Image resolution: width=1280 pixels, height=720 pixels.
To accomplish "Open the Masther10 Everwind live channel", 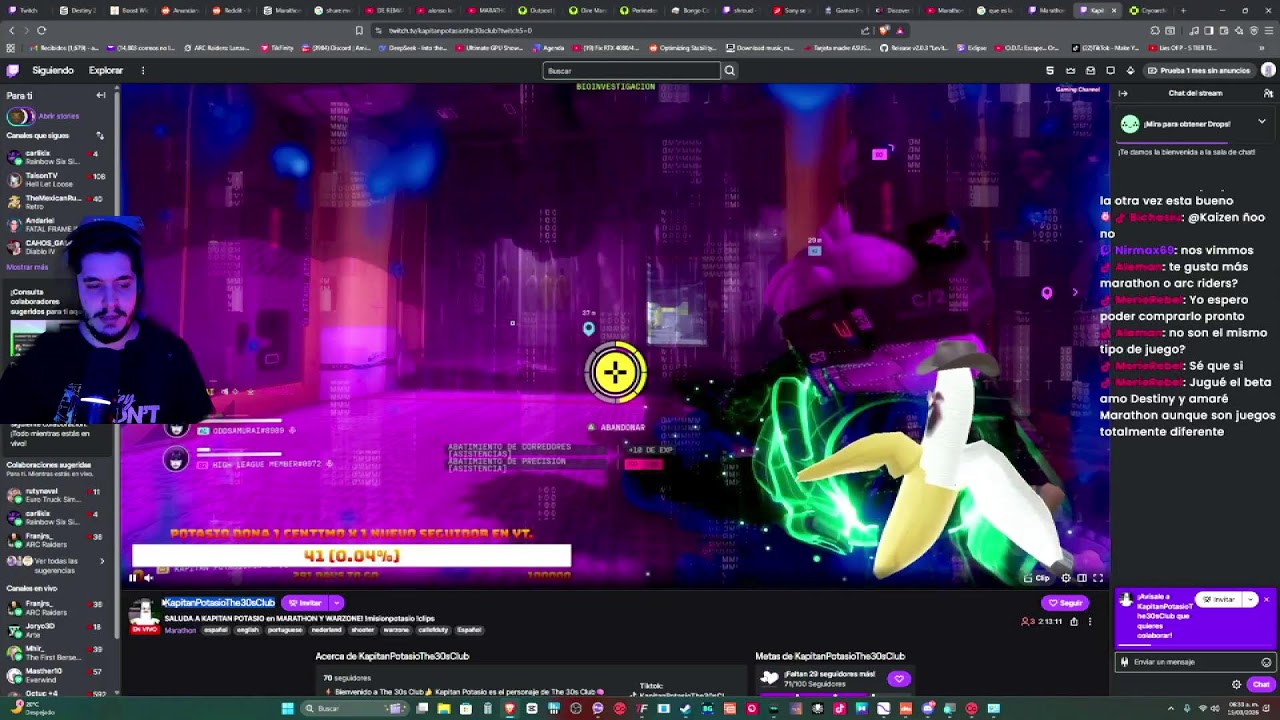I will point(57,675).
